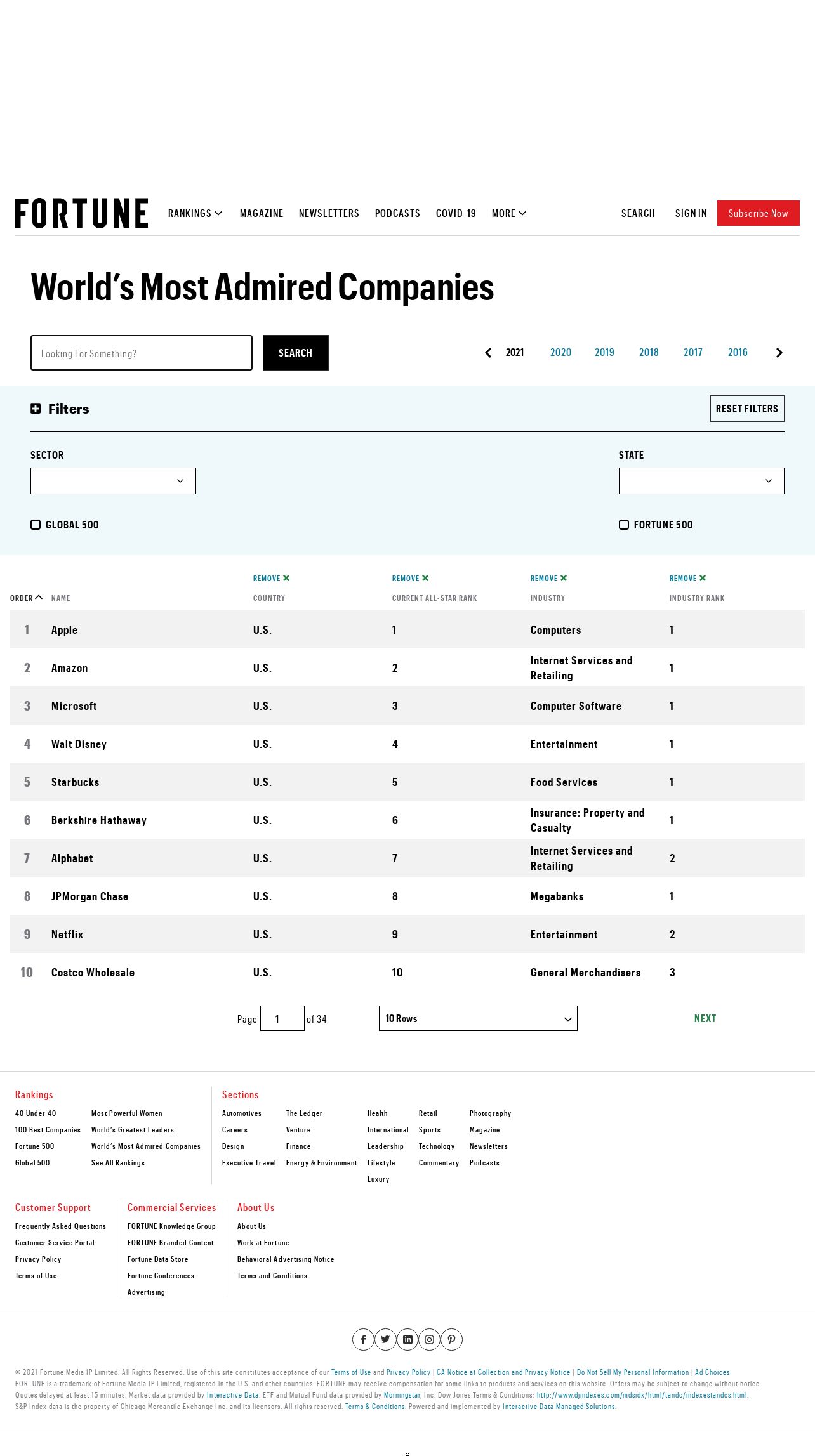Viewport: 815px width, 1456px height.
Task: Open the Sector dropdown
Action: pos(113,481)
